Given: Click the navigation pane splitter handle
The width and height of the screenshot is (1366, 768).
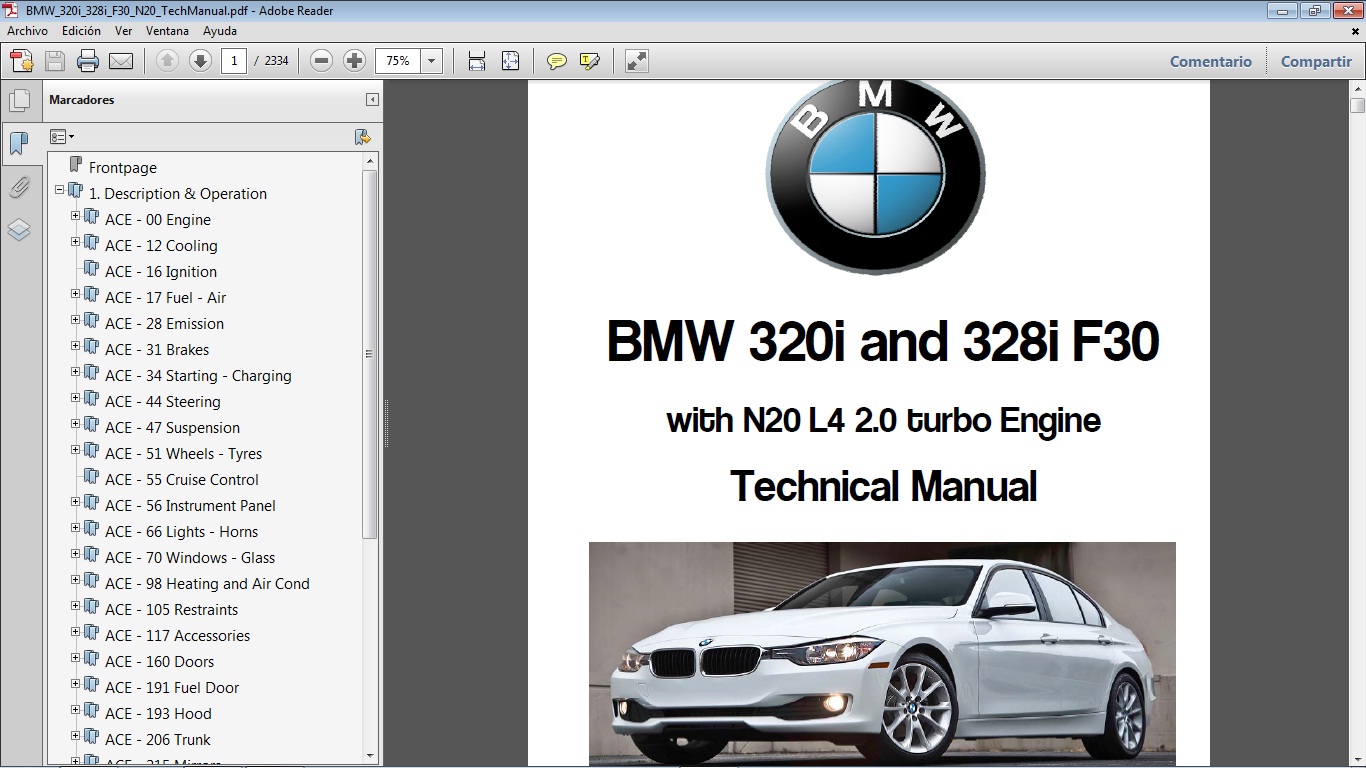Looking at the screenshot, I should tap(386, 423).
